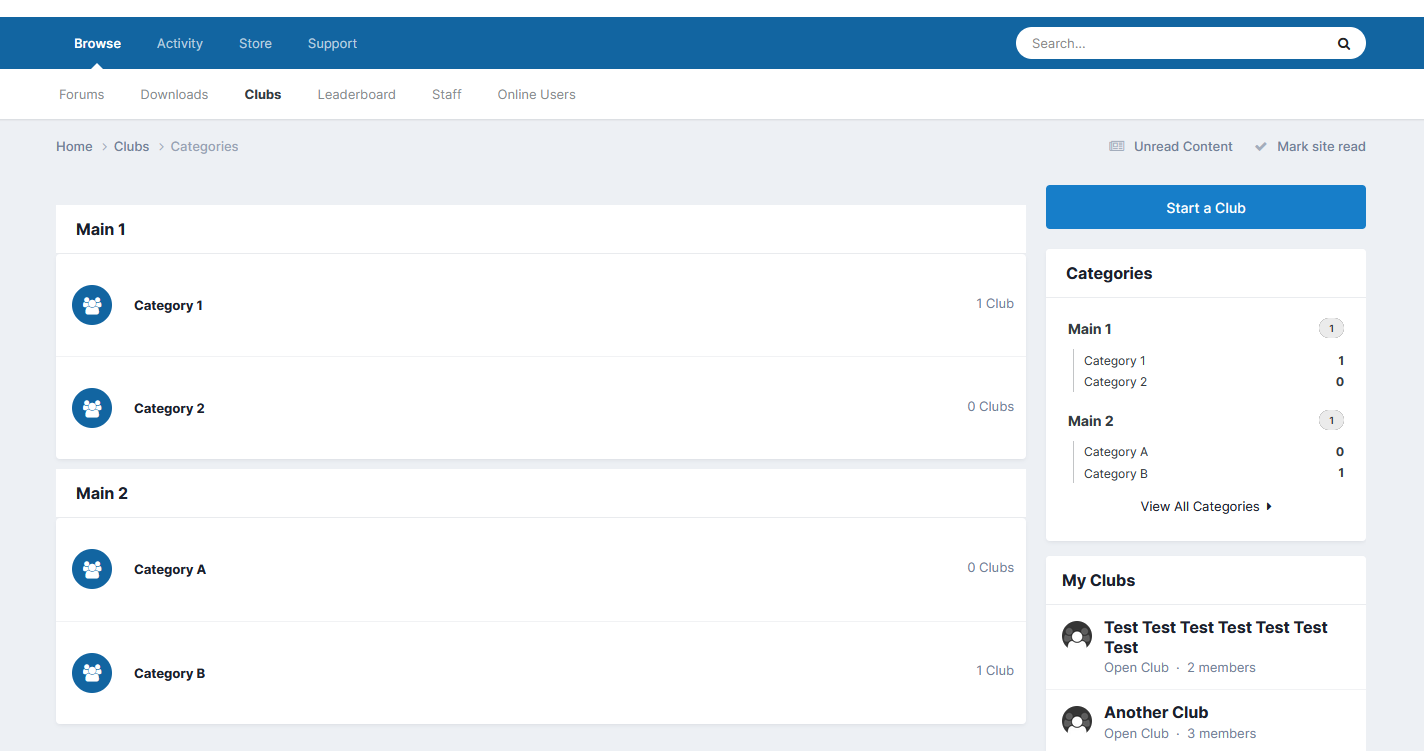
Task: Switch to the Leaderboard tab
Action: click(356, 95)
